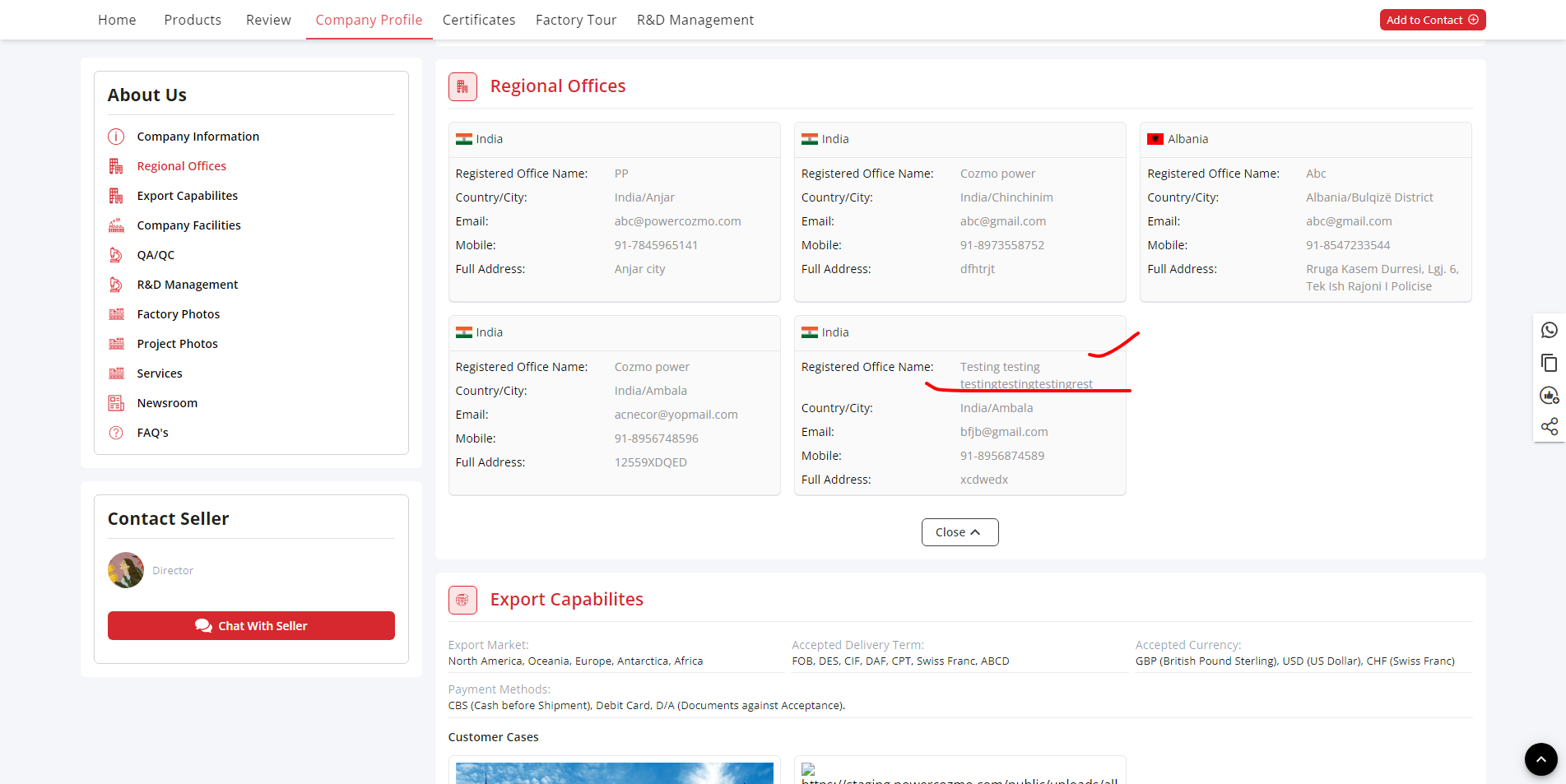
Task: Click the scroll-to-top arrow button
Action: (x=1540, y=759)
